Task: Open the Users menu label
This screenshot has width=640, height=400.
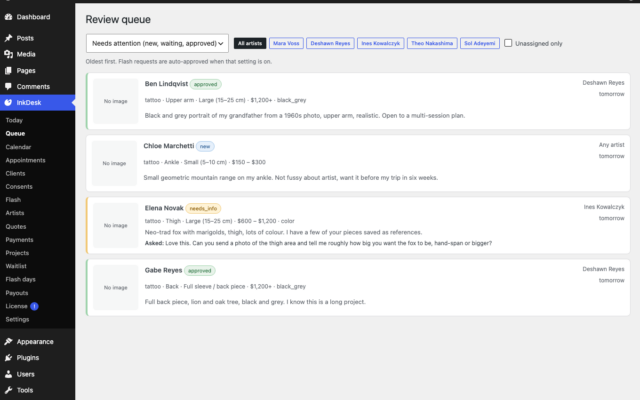Action: coord(26,374)
